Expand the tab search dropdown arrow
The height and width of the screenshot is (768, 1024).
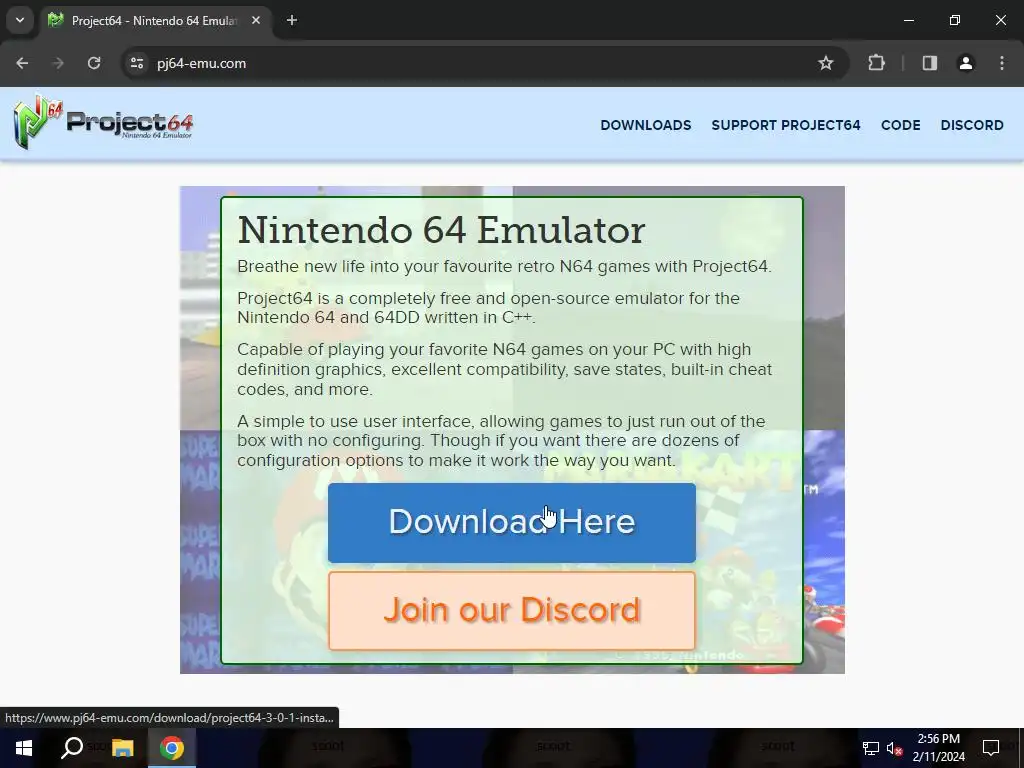[x=20, y=20]
